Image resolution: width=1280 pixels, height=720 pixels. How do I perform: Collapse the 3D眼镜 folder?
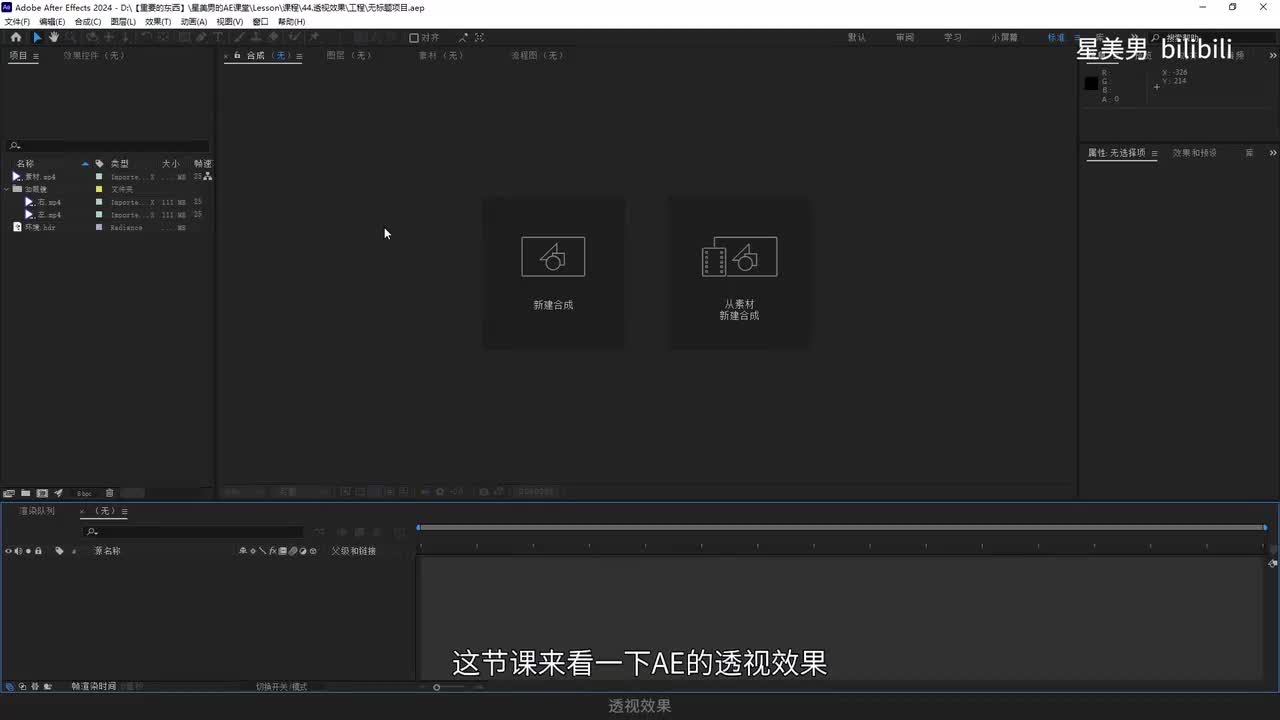click(x=6, y=189)
